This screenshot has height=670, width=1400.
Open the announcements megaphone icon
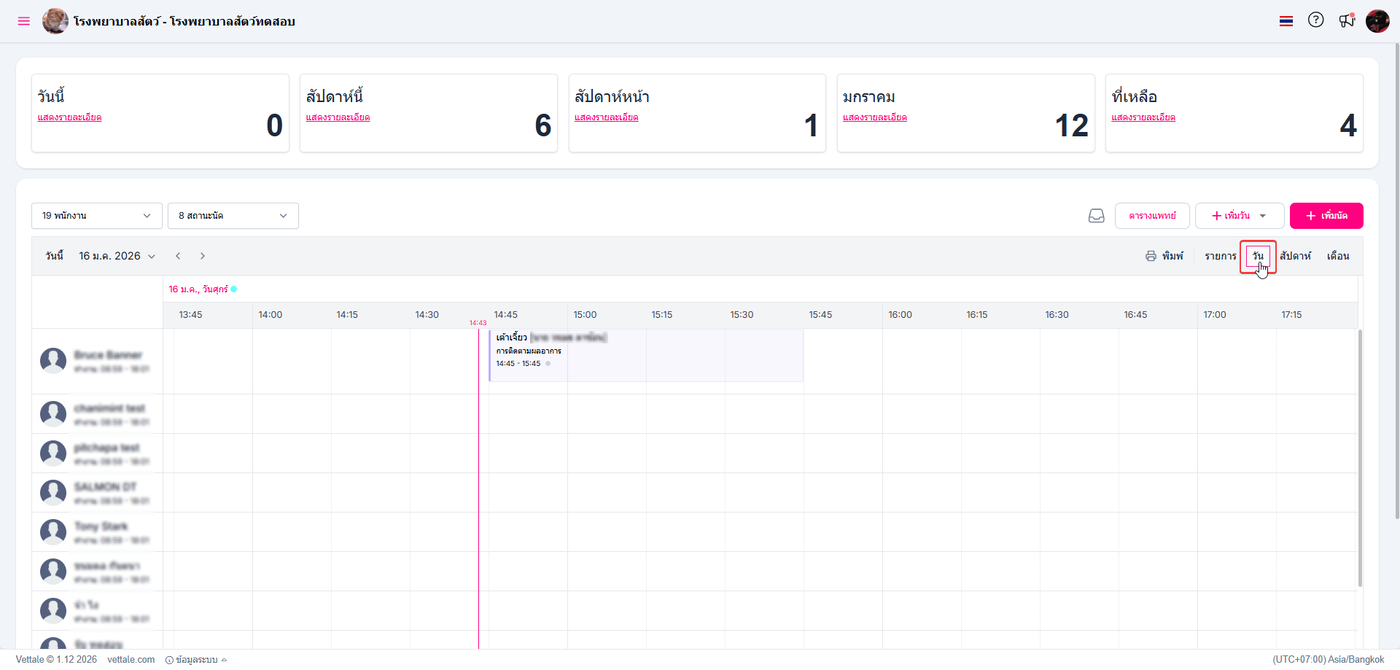pyautogui.click(x=1346, y=20)
